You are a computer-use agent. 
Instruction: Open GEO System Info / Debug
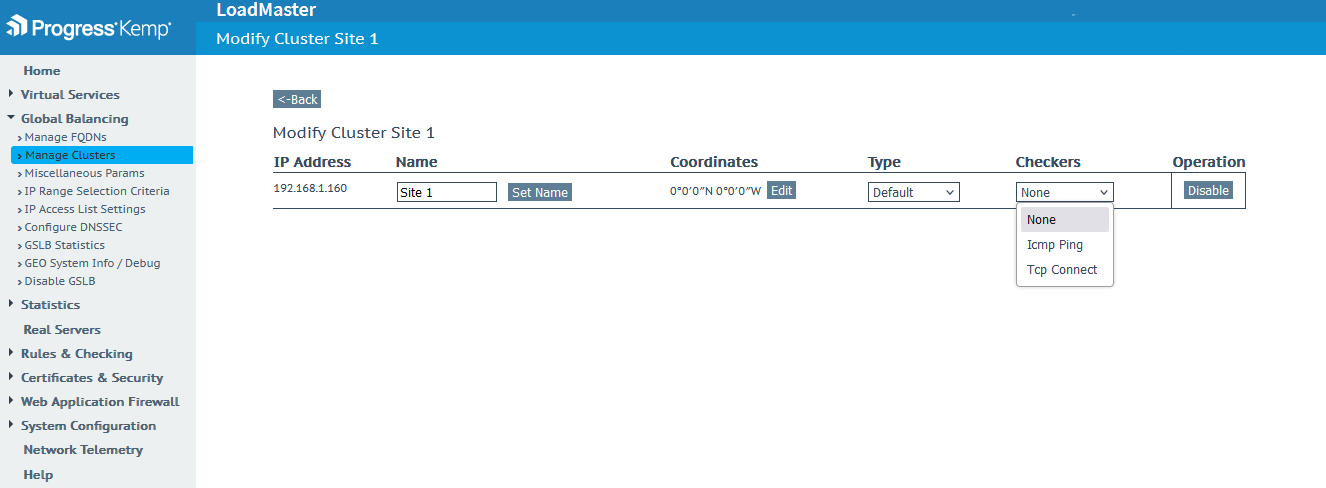coord(92,263)
